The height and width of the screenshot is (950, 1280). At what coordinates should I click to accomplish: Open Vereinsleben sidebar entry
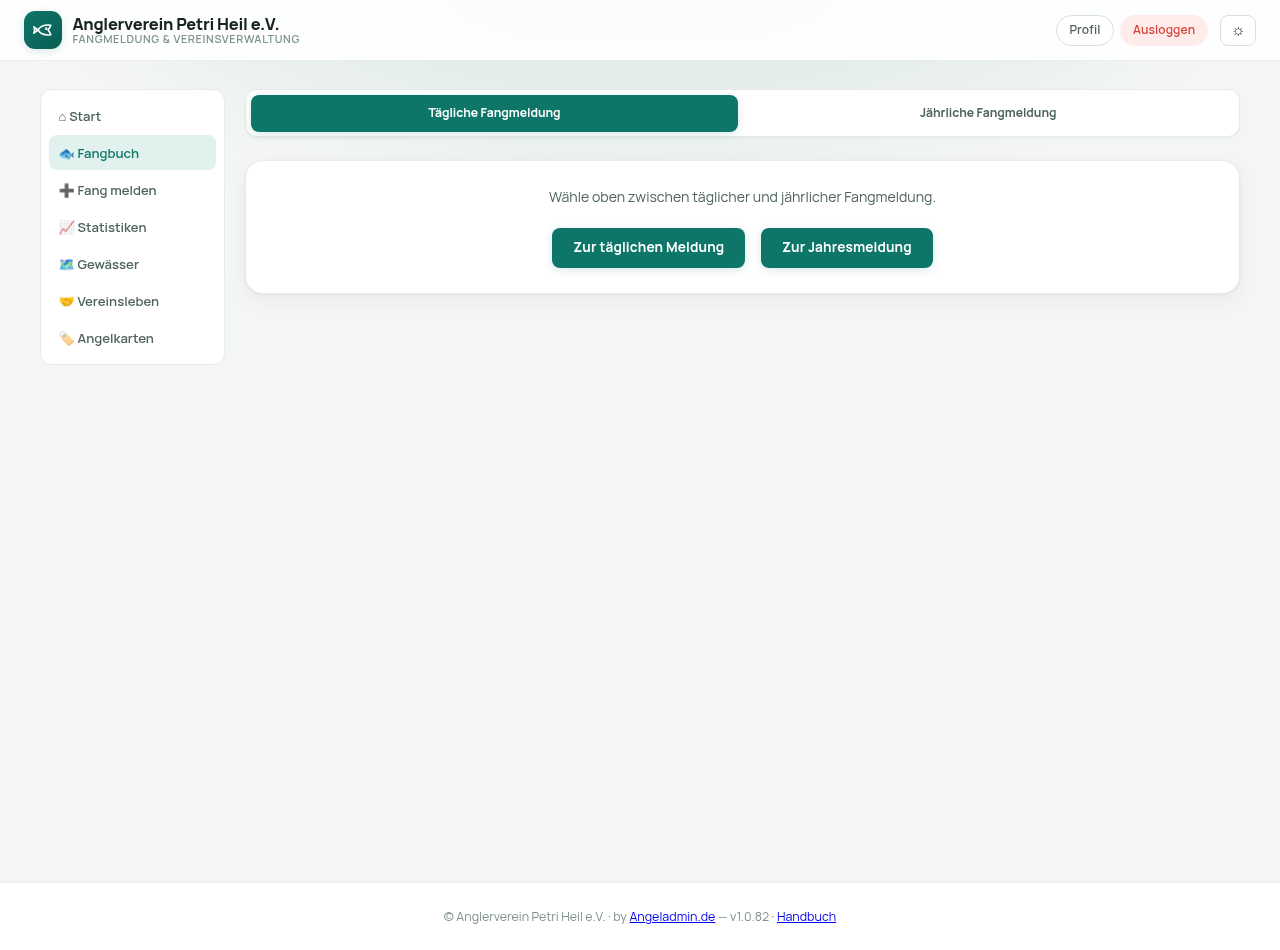click(132, 301)
